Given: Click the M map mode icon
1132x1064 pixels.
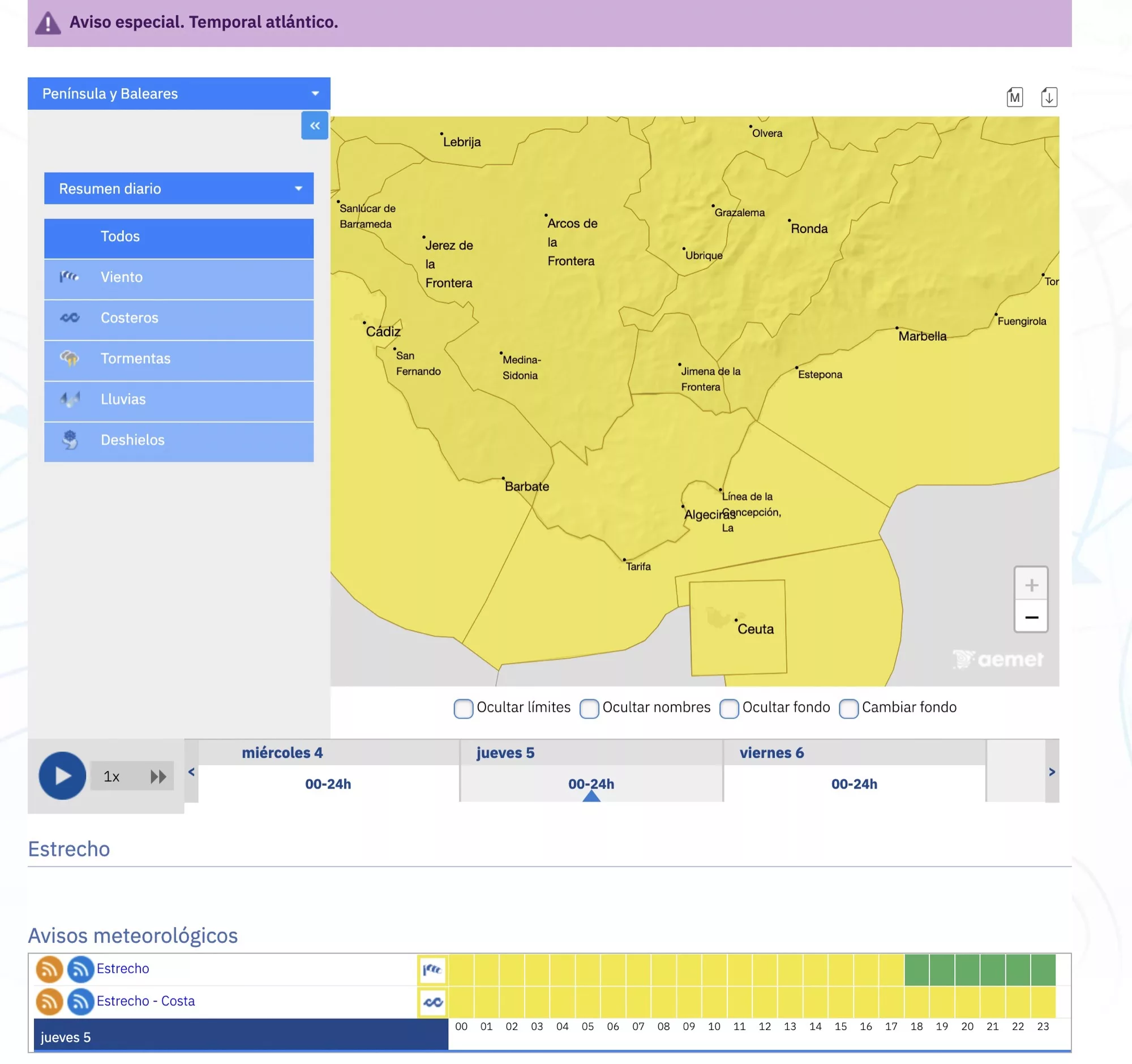Looking at the screenshot, I should point(1014,97).
